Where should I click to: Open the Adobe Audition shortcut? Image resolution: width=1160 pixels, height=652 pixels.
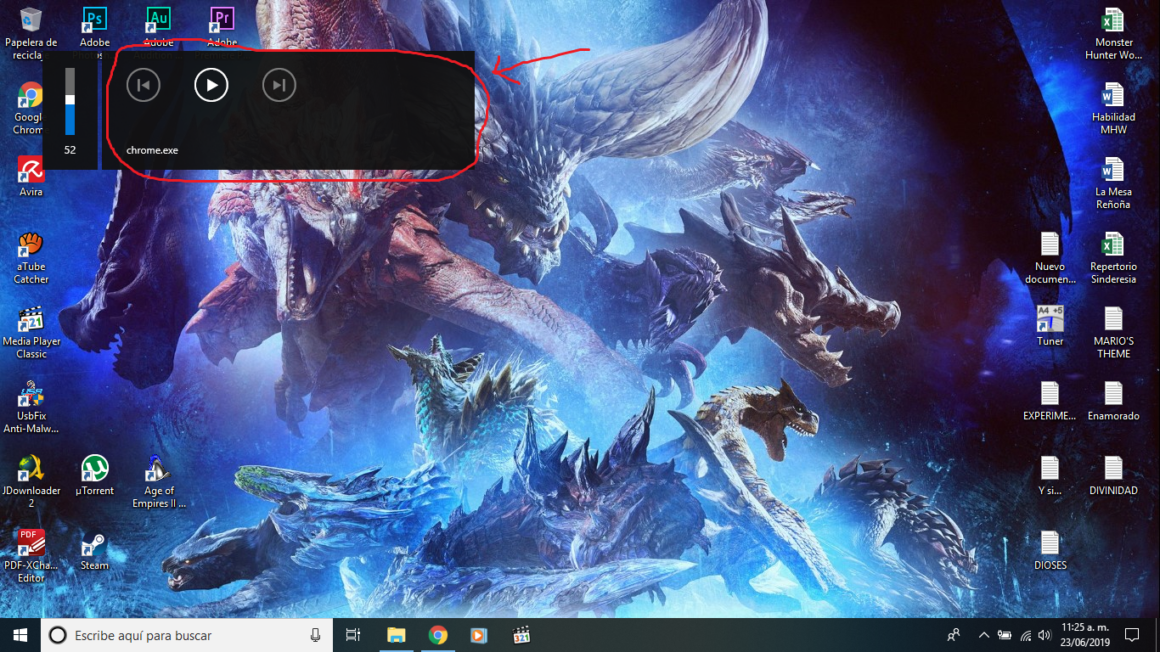158,20
